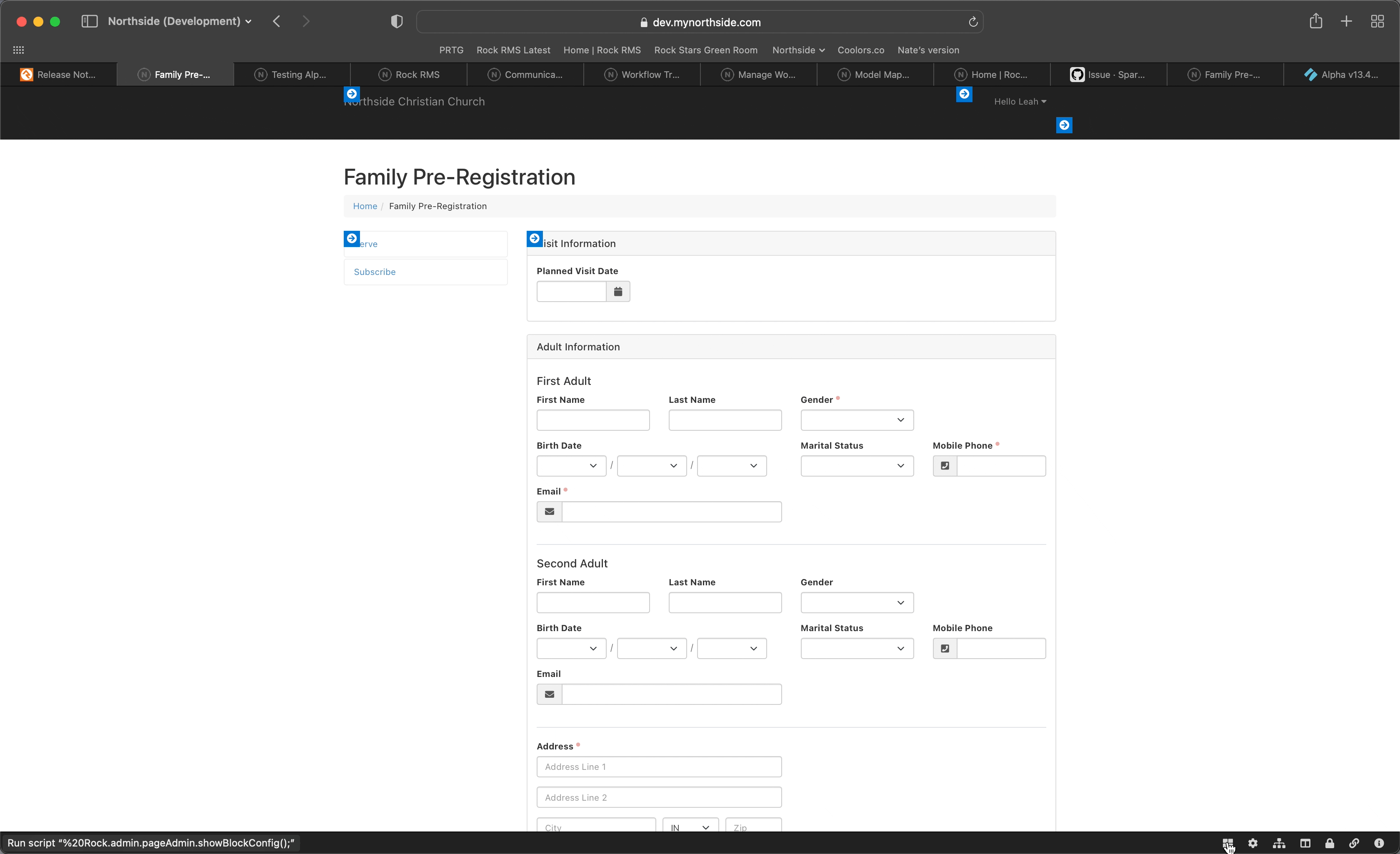The width and height of the screenshot is (1400, 854).
Task: Open Rock RMS Latest bookmark
Action: (513, 50)
